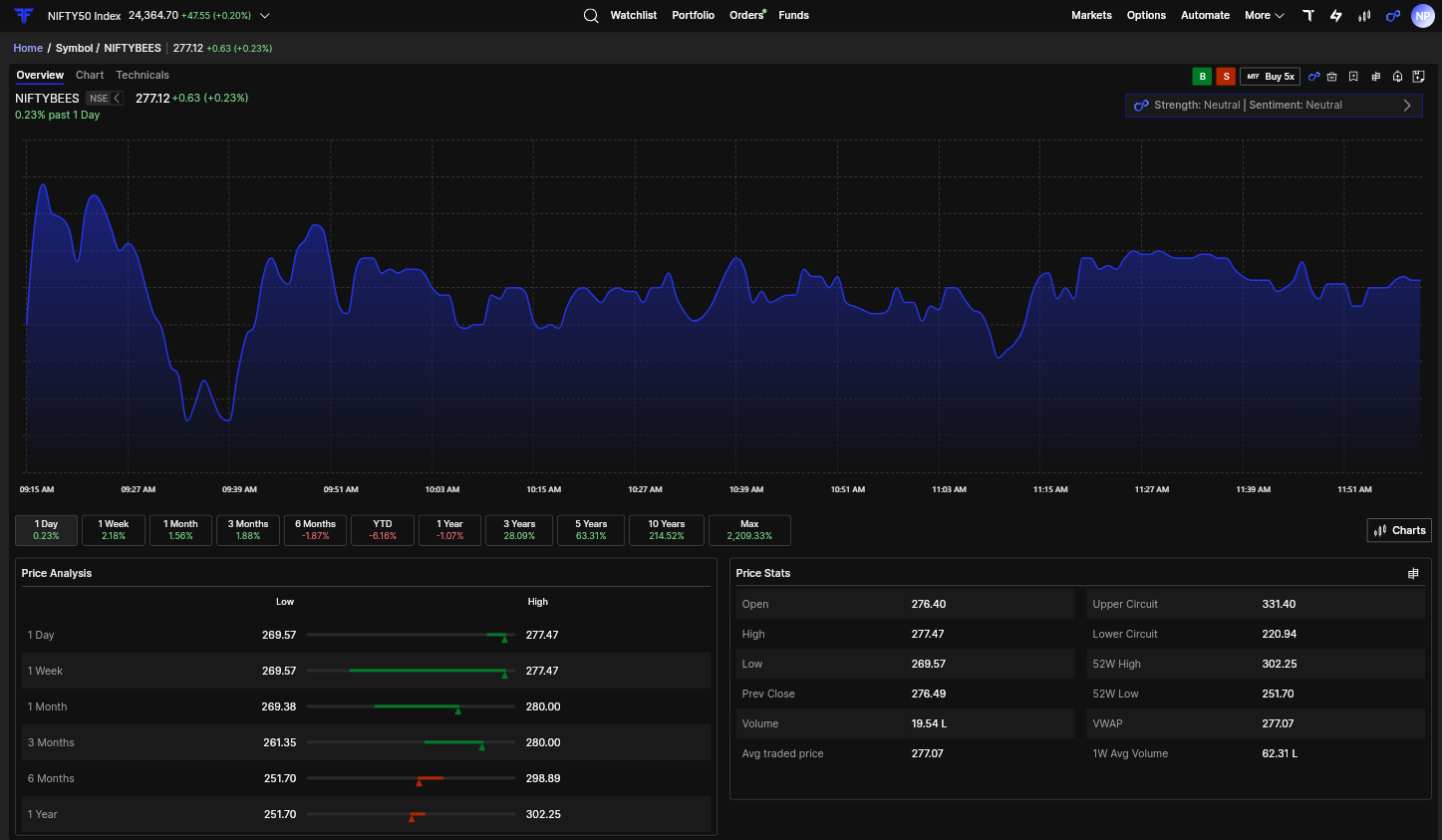This screenshot has width=1442, height=840.
Task: Click the MTF Buy 5x button
Action: (1271, 77)
